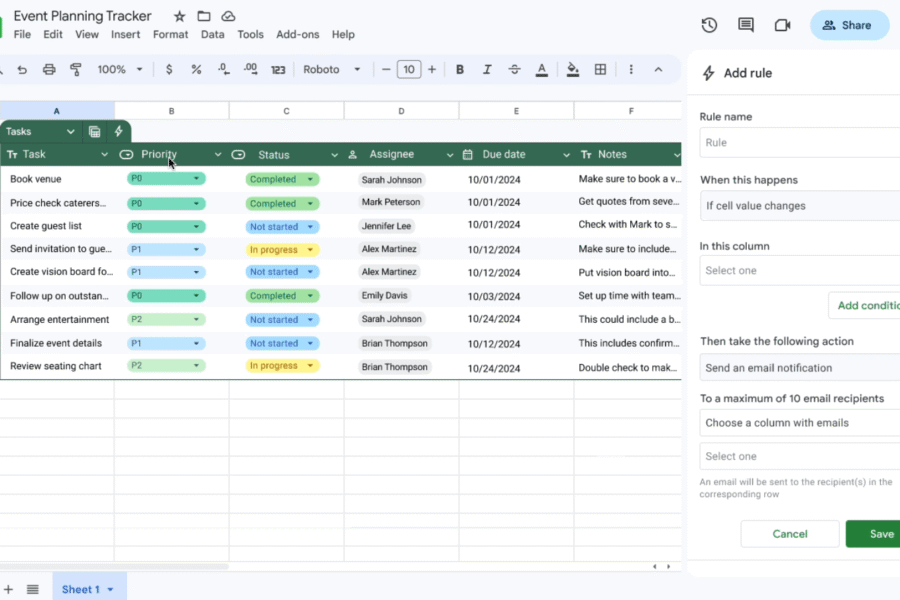Screen dimensions: 900x600
Task: Select the column A header
Action: 57,111
